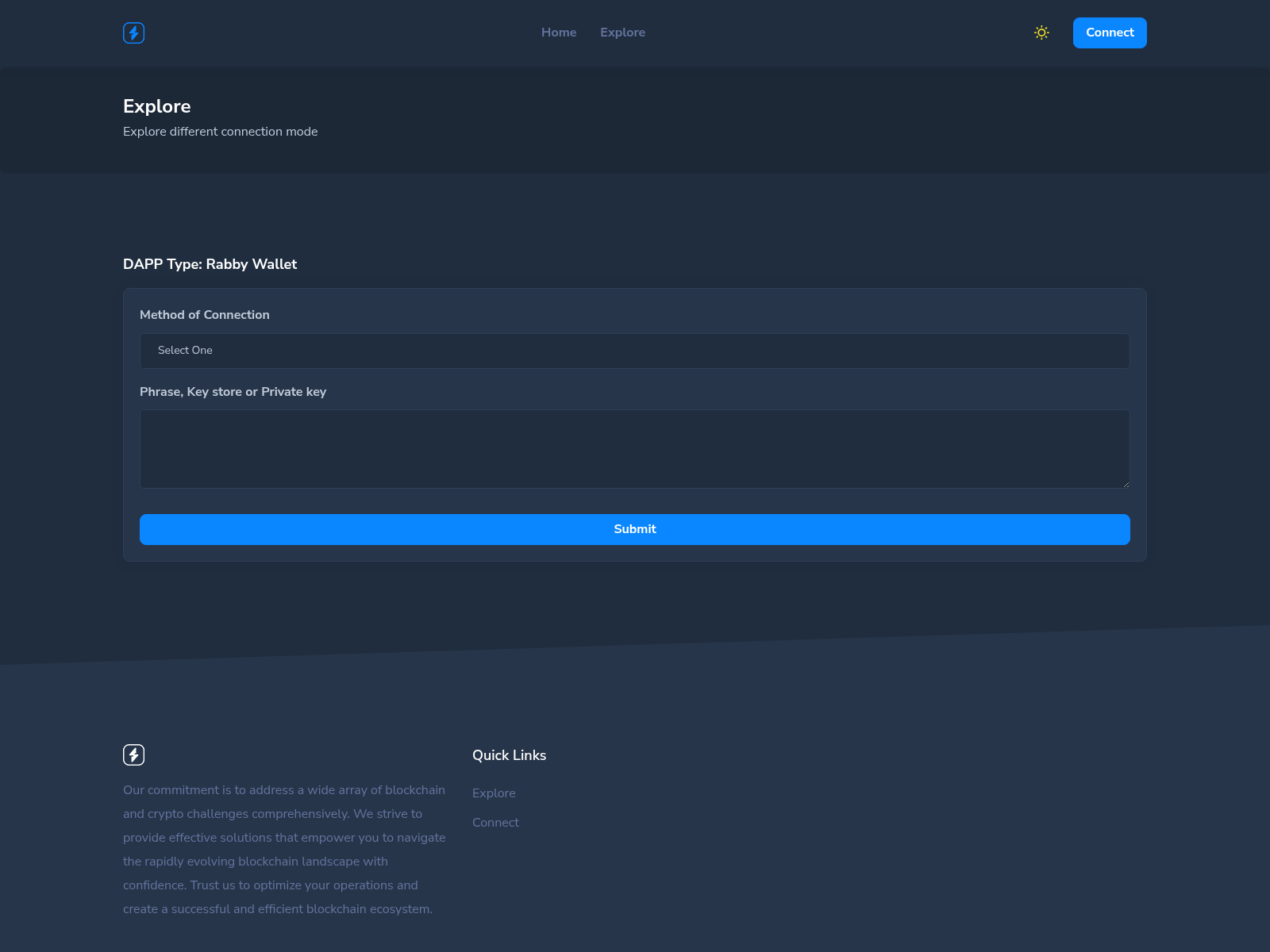The width and height of the screenshot is (1270, 952).
Task: Click the 'Quick Links' heading
Action: (x=509, y=755)
